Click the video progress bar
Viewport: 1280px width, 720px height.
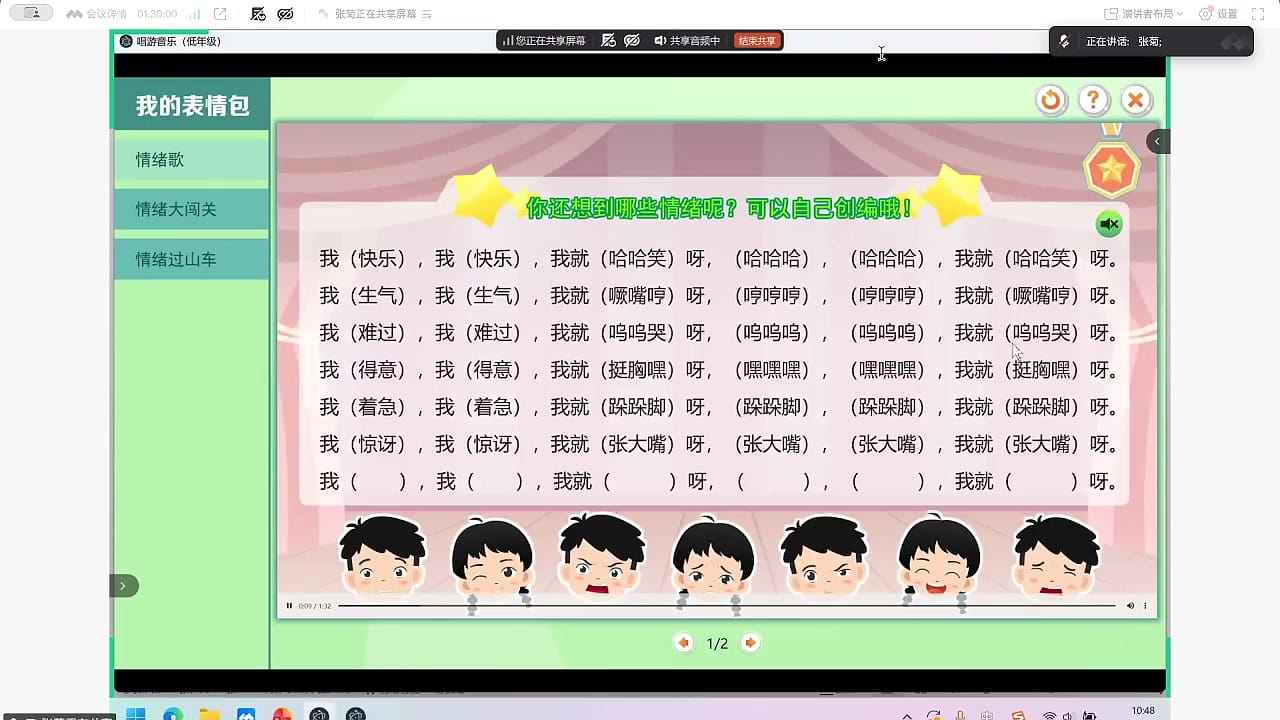[726, 606]
